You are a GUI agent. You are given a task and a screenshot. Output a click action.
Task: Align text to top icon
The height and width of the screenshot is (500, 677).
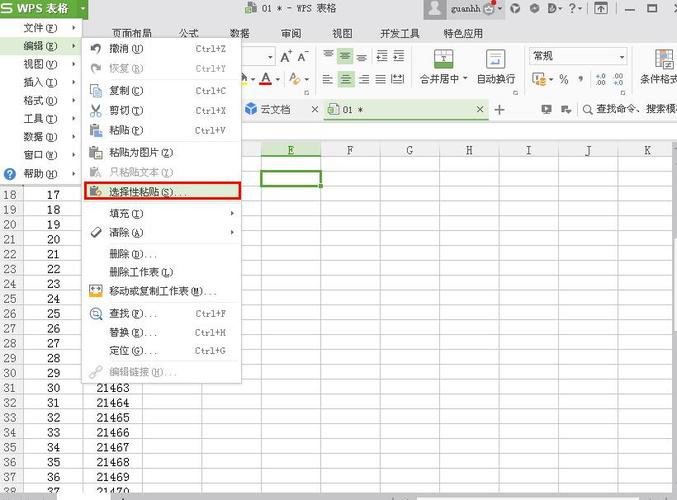(328, 56)
